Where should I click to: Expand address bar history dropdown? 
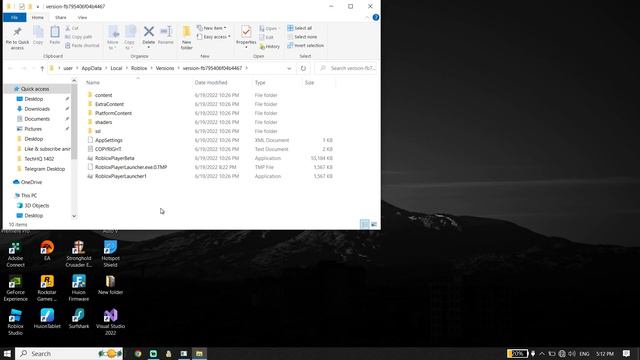[289, 69]
